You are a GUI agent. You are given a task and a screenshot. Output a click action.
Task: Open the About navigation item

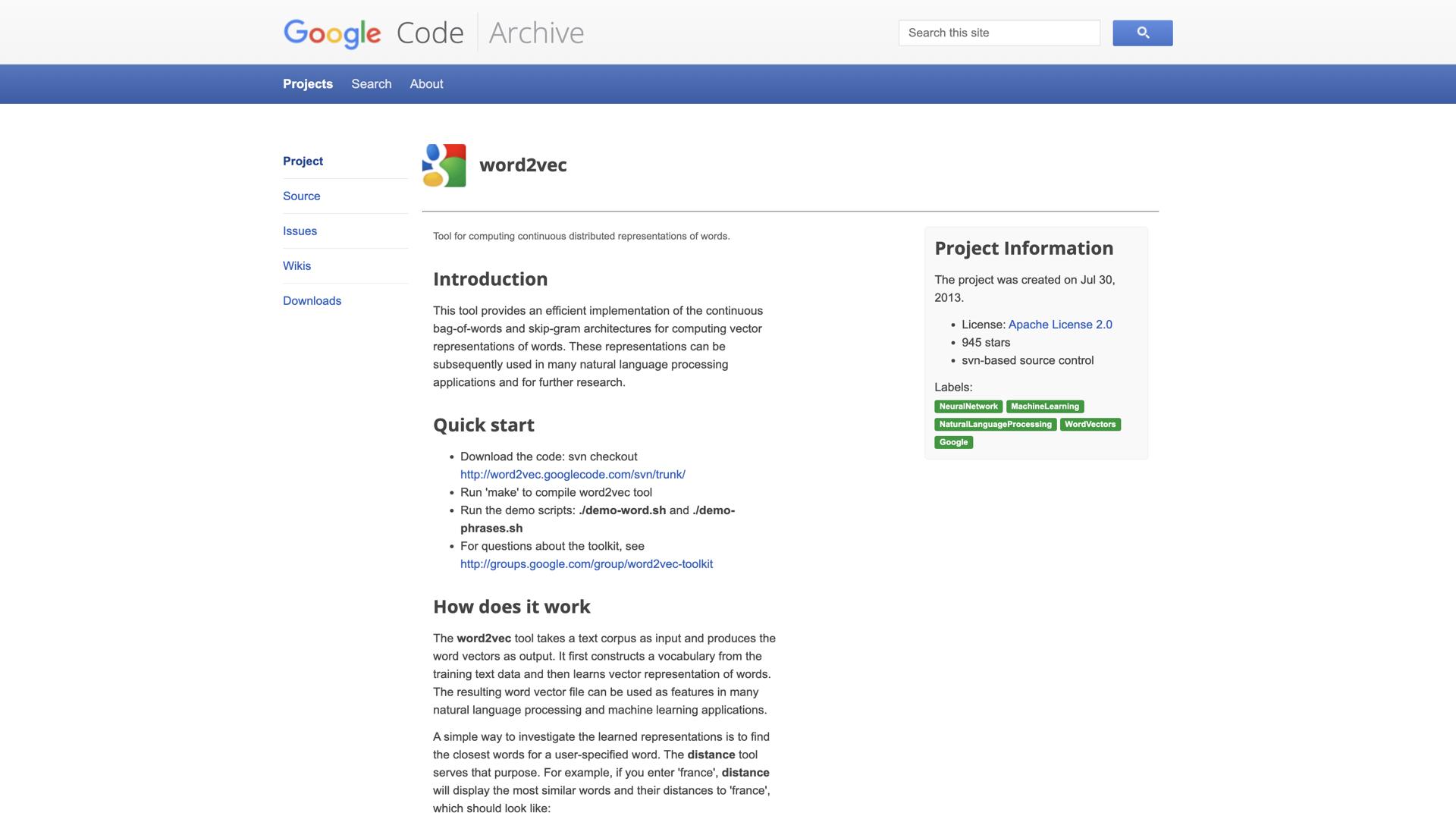pos(426,84)
